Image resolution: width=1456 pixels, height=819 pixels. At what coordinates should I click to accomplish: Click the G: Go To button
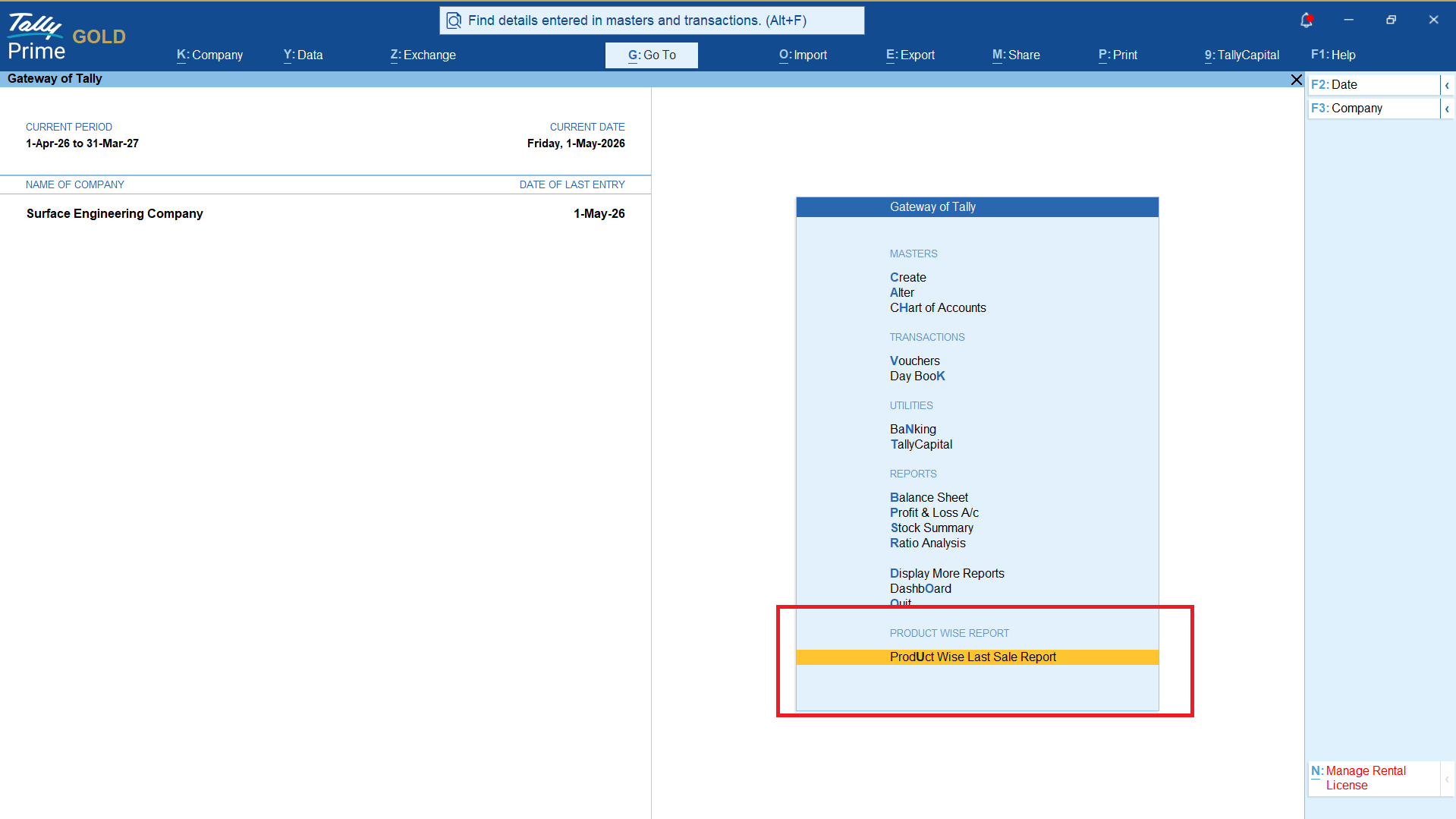coord(652,55)
